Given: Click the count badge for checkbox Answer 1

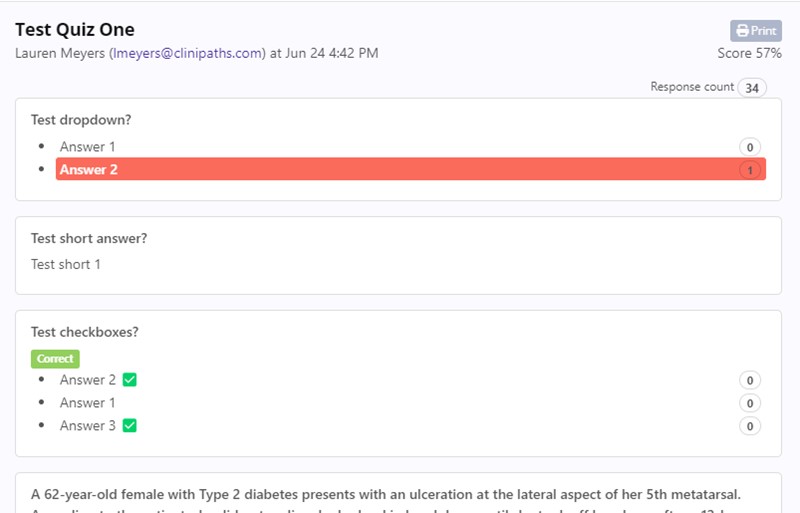Looking at the screenshot, I should [x=750, y=403].
